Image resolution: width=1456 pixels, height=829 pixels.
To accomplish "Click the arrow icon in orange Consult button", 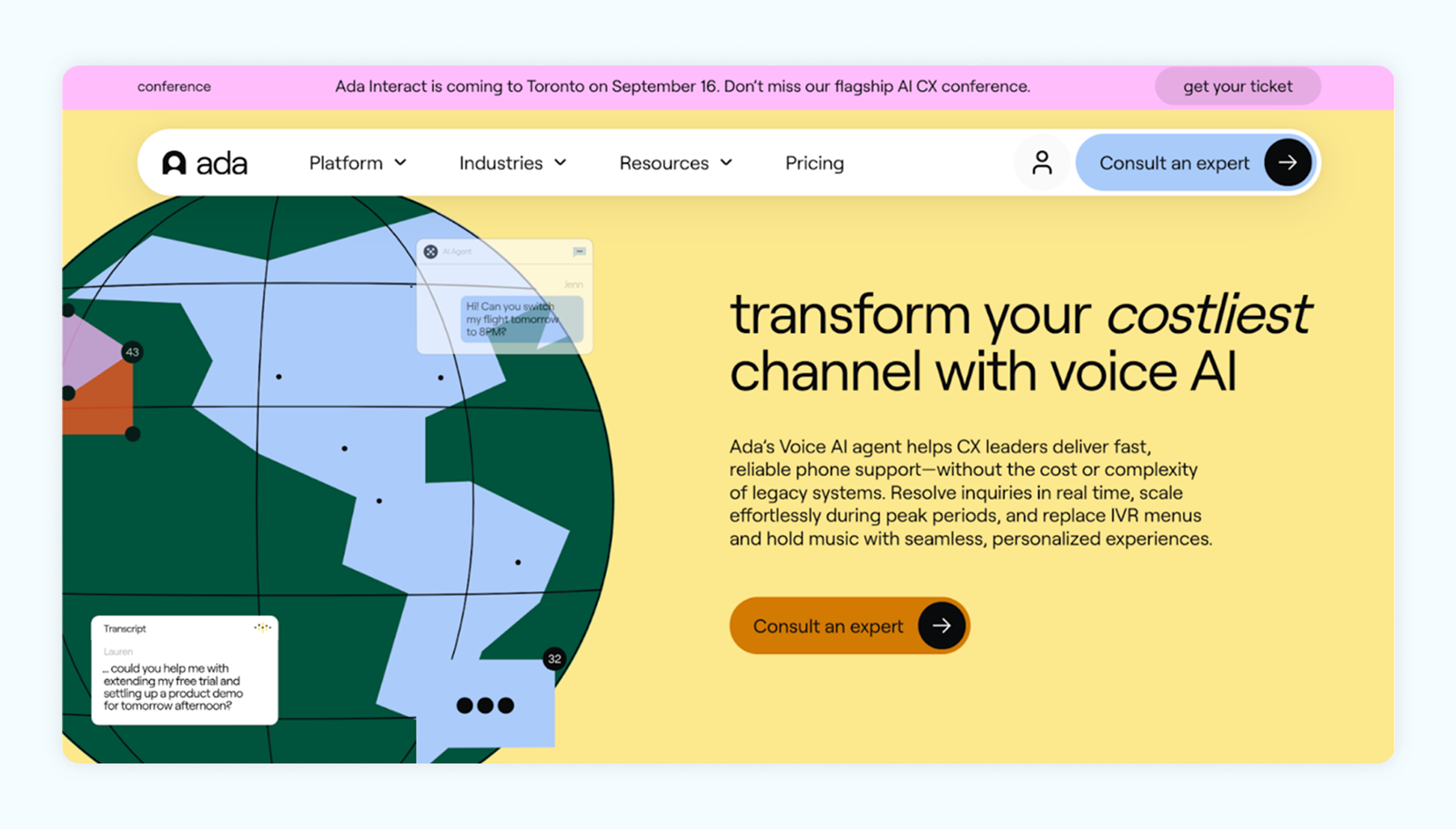I will point(942,626).
